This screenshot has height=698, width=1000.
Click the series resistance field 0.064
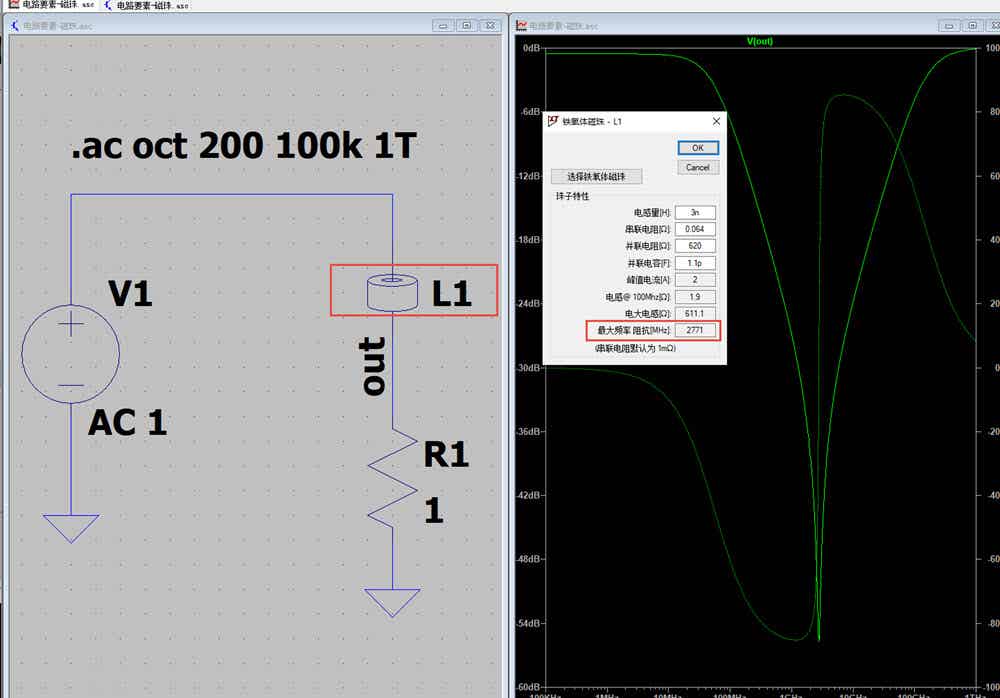tap(695, 229)
